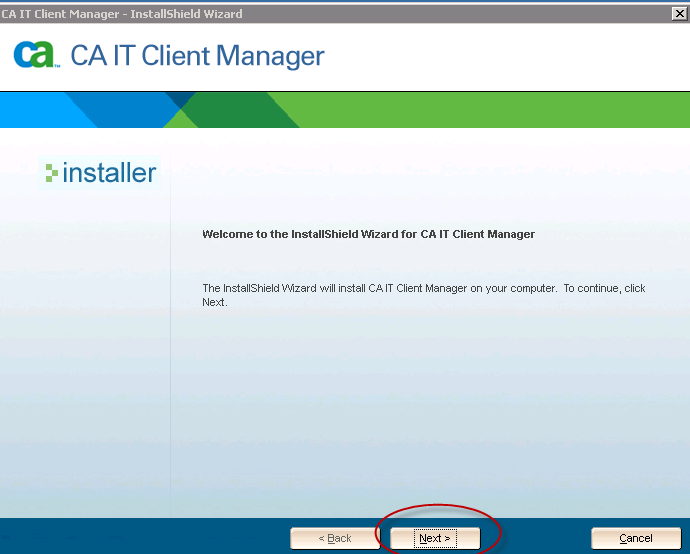
Task: Click the 'To continue, click Next' instruction text
Action: pos(424,295)
